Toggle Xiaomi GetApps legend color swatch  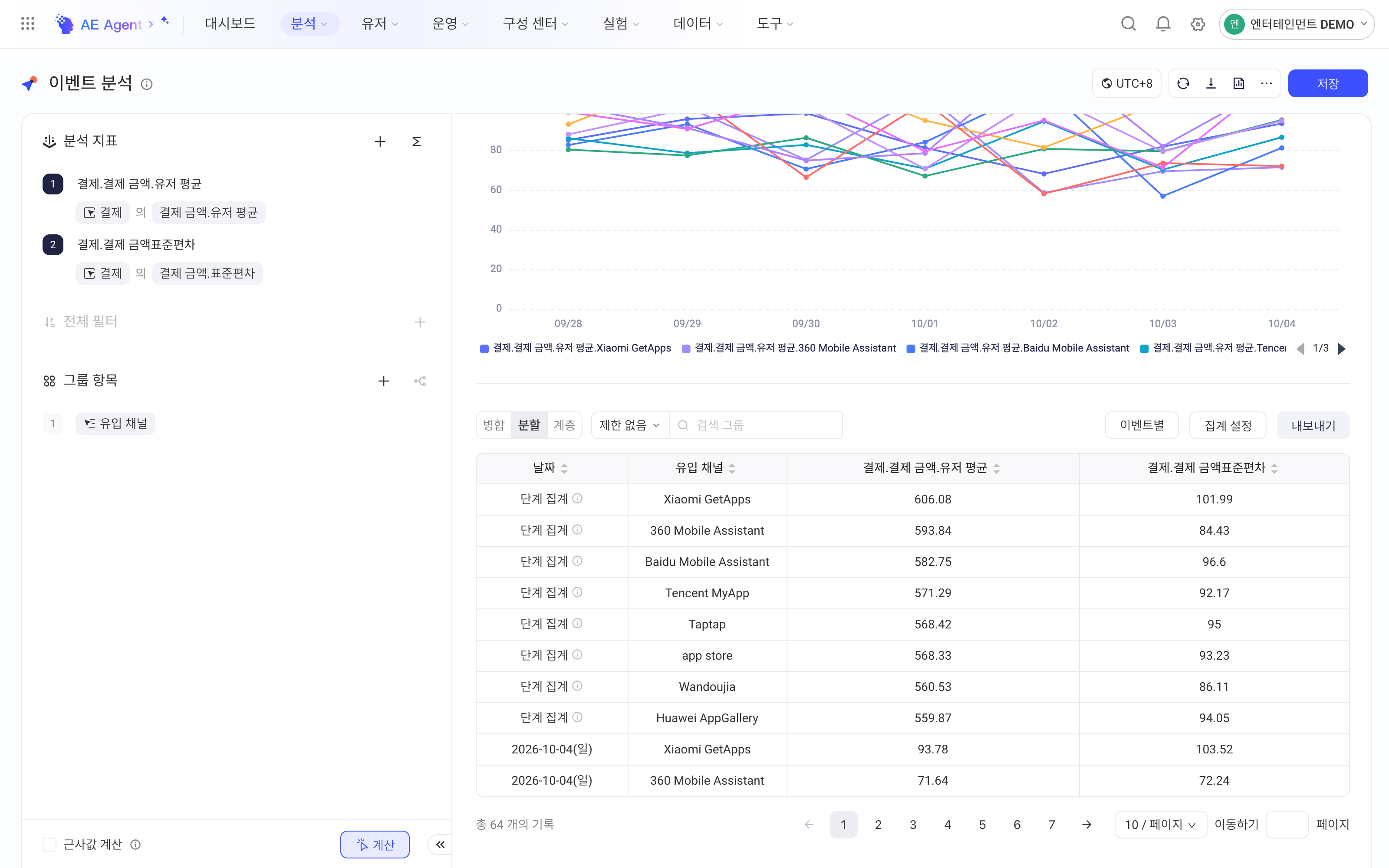(484, 349)
